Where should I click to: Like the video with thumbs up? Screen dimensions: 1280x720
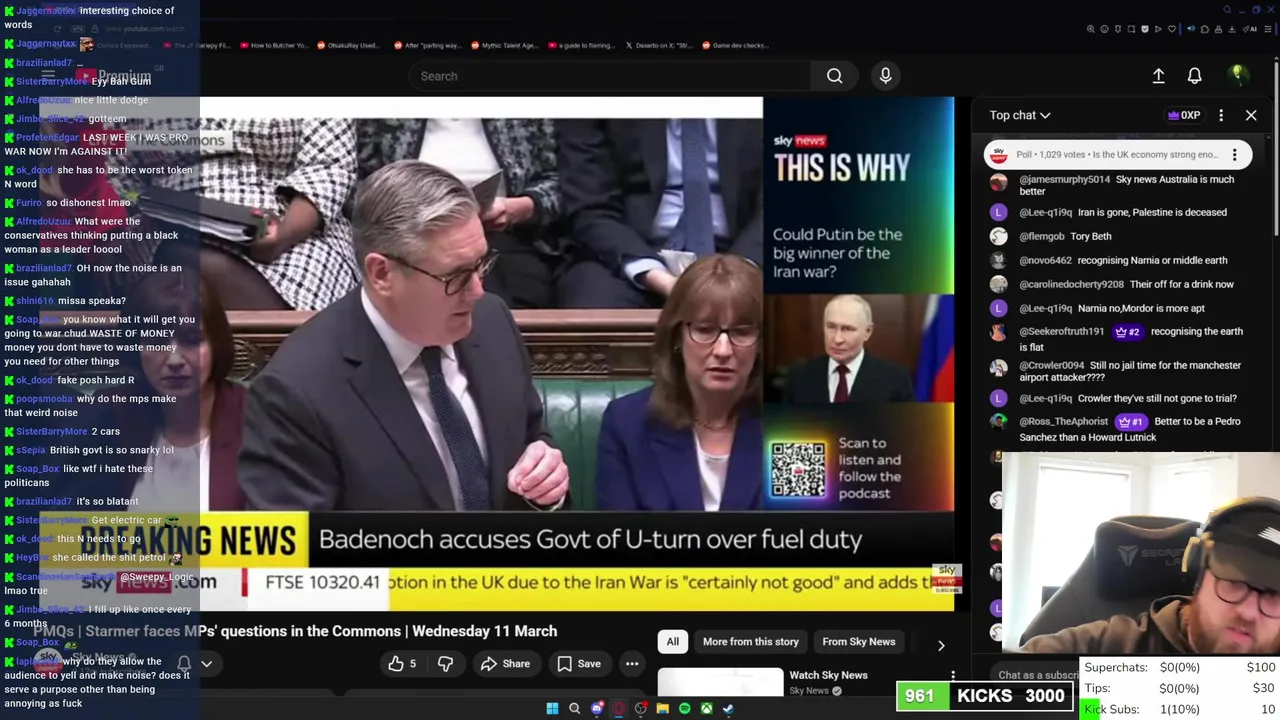[402, 663]
